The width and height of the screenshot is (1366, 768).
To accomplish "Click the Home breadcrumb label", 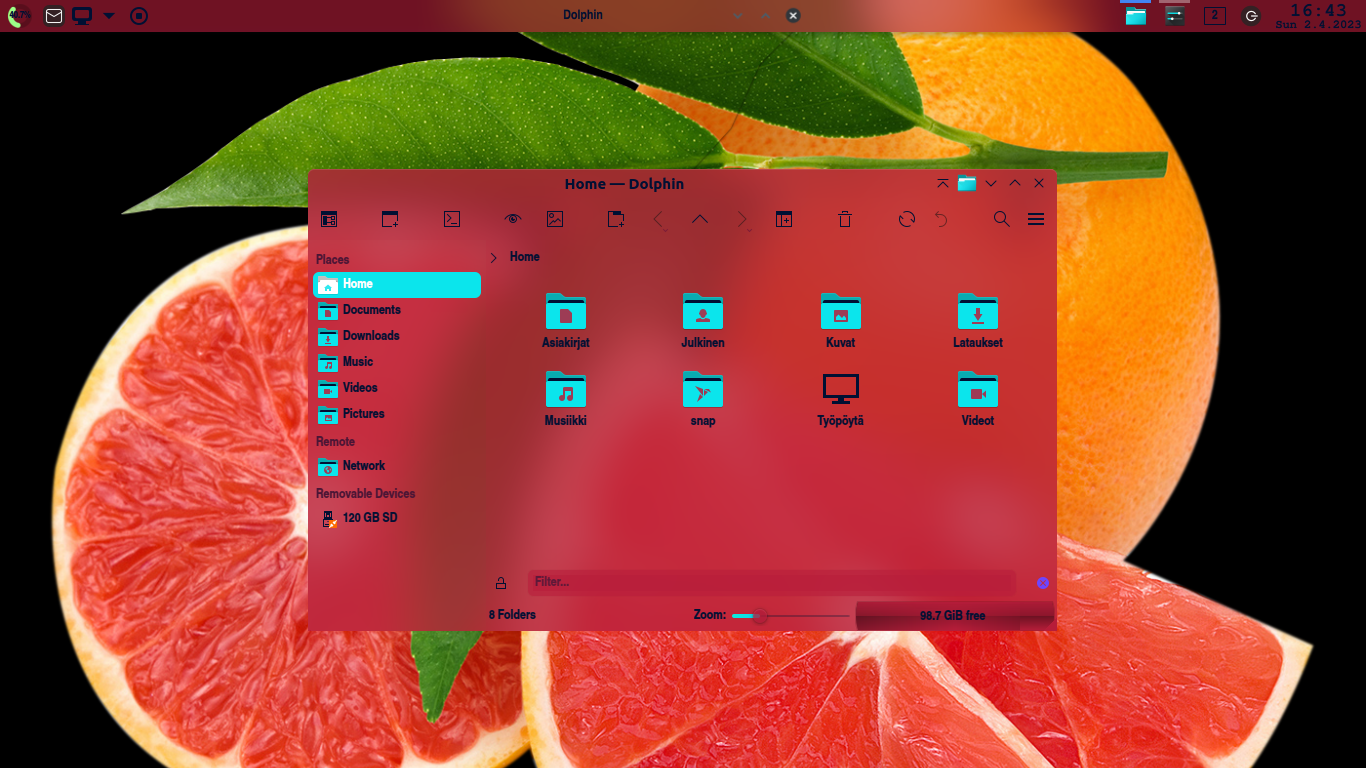I will pyautogui.click(x=525, y=257).
